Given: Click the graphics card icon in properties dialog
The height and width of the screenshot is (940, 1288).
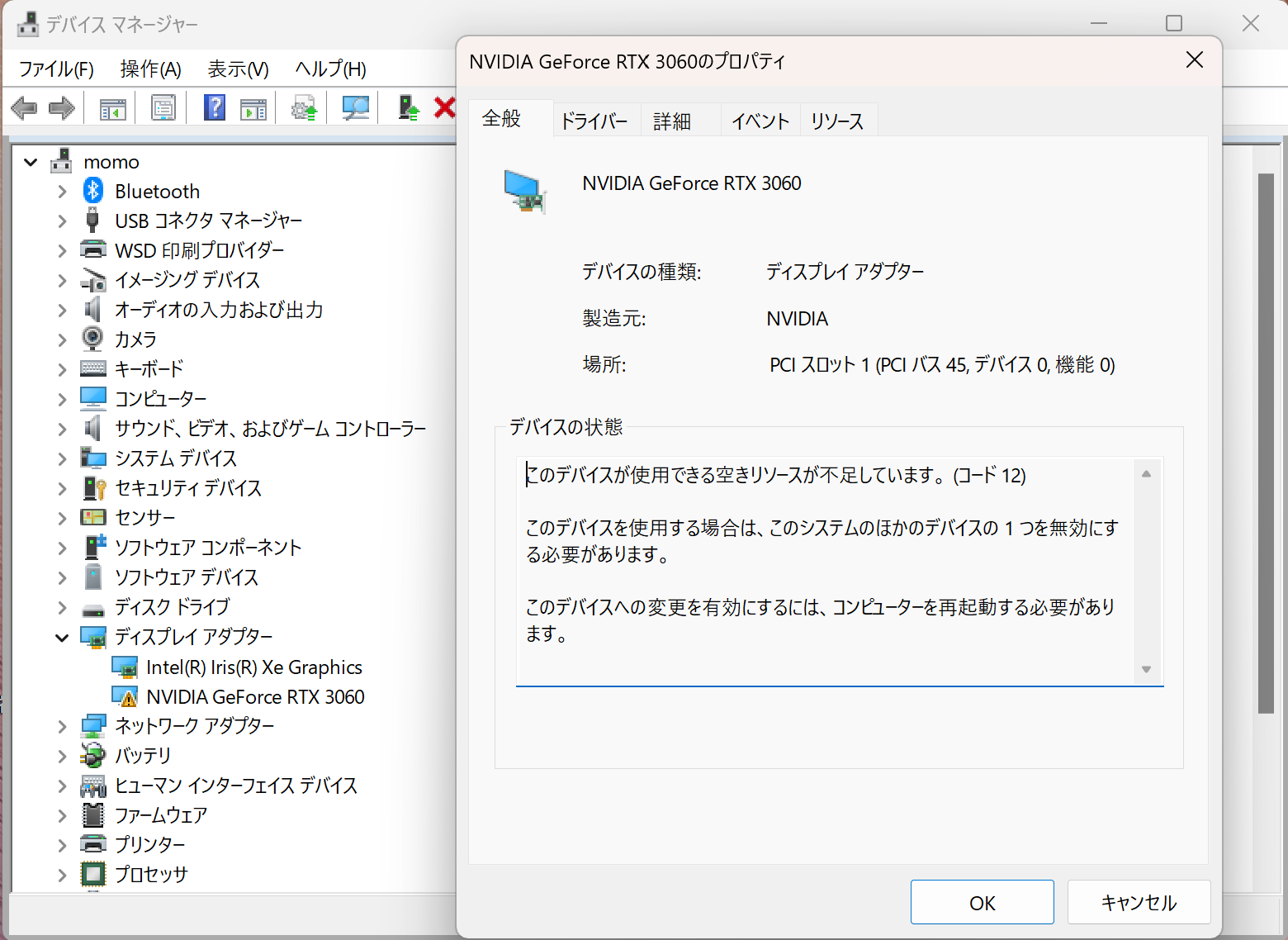Looking at the screenshot, I should click(525, 191).
